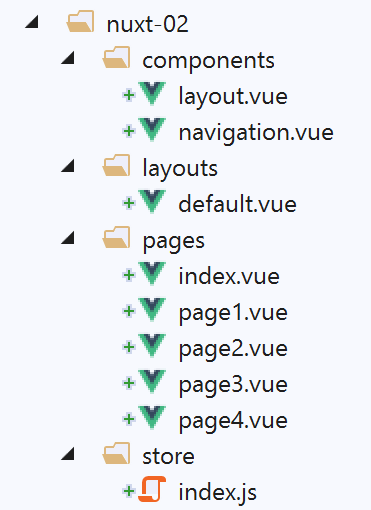Open the index.js store file
Screen dimensions: 371x510
[x=218, y=493]
